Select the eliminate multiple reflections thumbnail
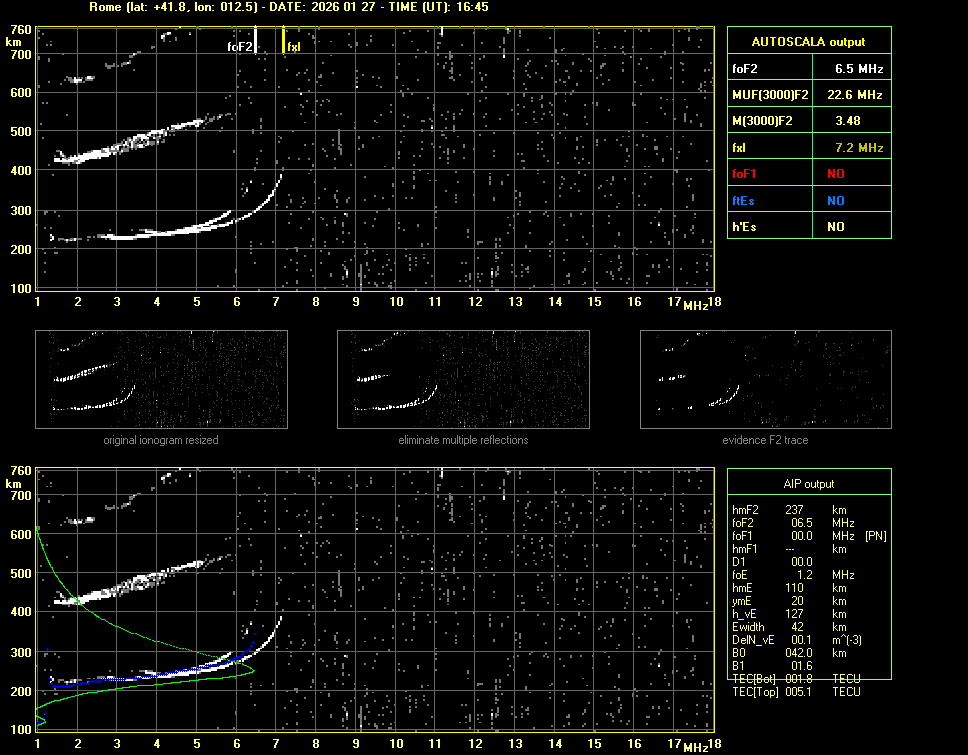The image size is (968, 755). (463, 379)
